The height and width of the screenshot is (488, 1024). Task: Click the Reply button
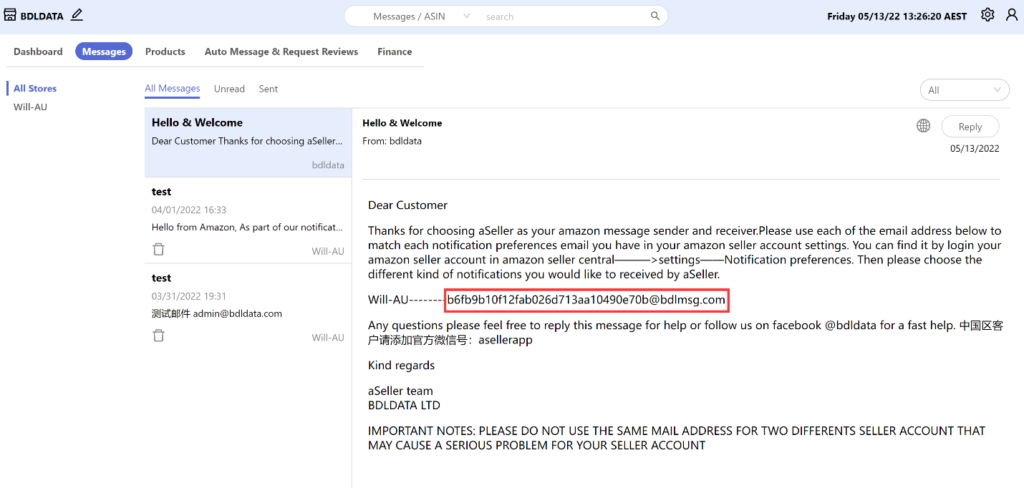pyautogui.click(x=970, y=127)
